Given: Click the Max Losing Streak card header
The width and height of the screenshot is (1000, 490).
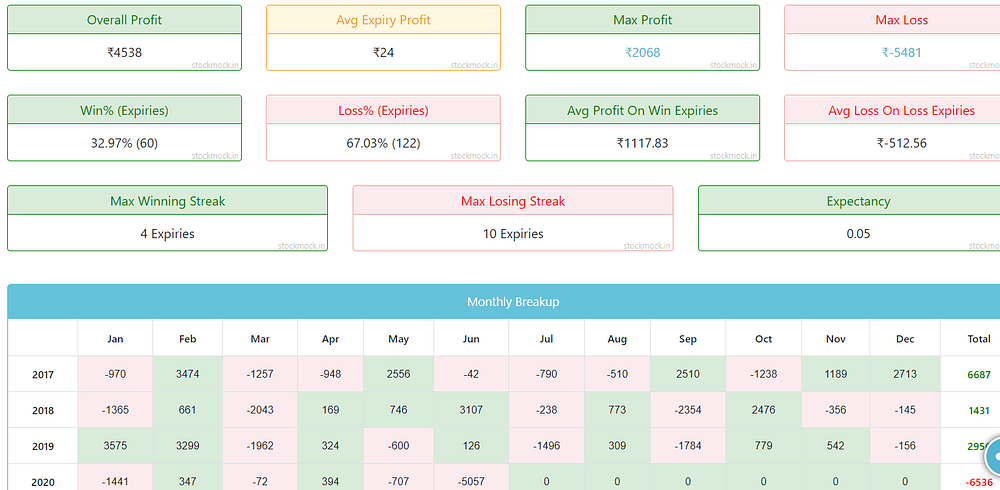Looking at the screenshot, I should (x=513, y=201).
